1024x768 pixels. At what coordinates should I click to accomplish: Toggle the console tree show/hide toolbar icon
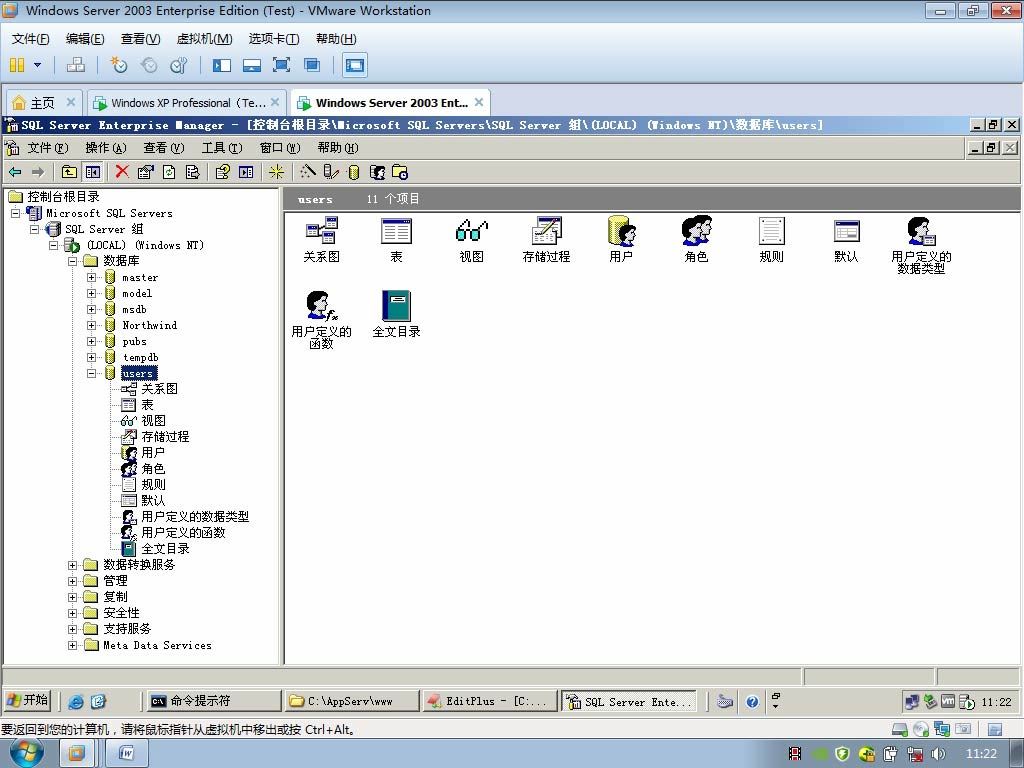coord(93,172)
